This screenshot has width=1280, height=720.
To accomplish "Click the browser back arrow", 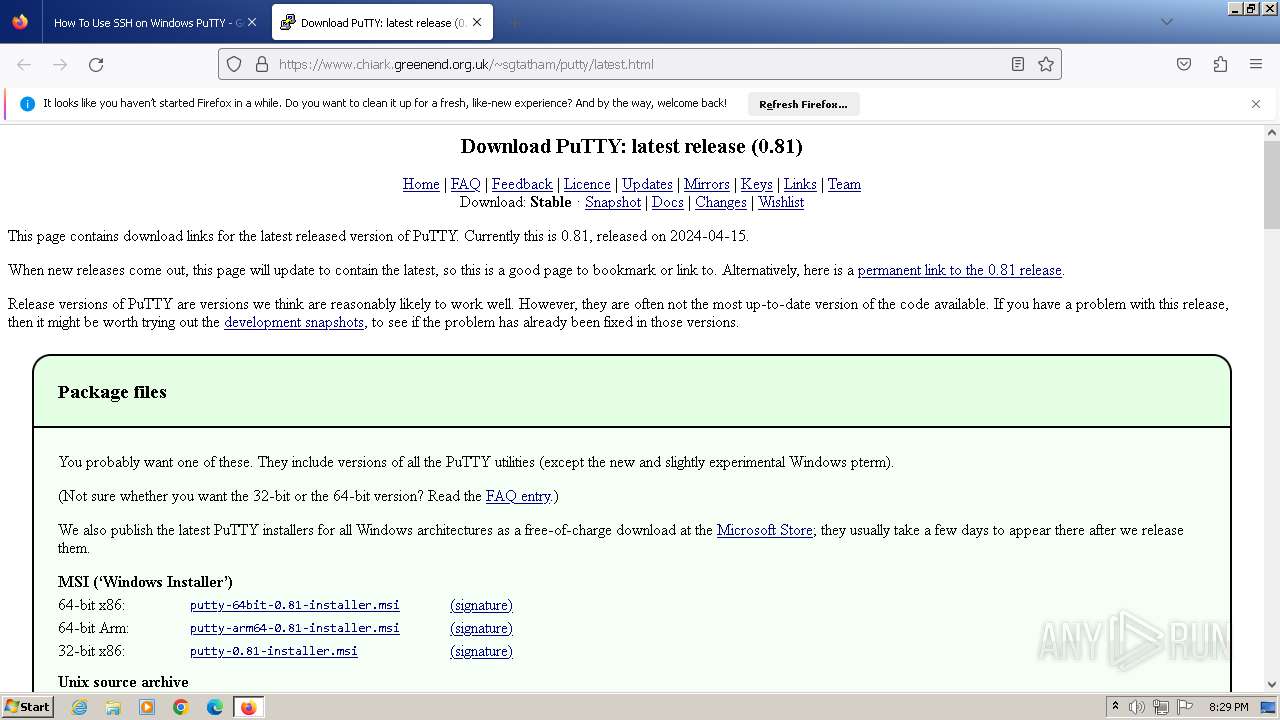I will tap(24, 64).
